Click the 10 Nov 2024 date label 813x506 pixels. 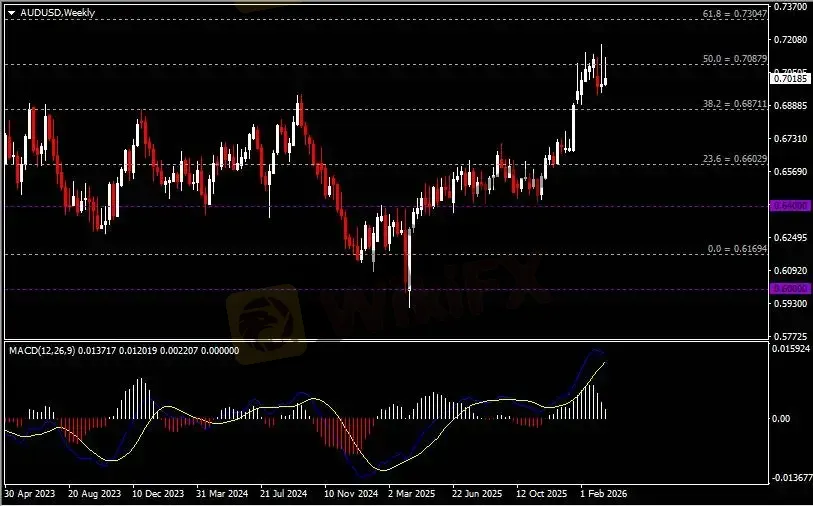(351, 494)
